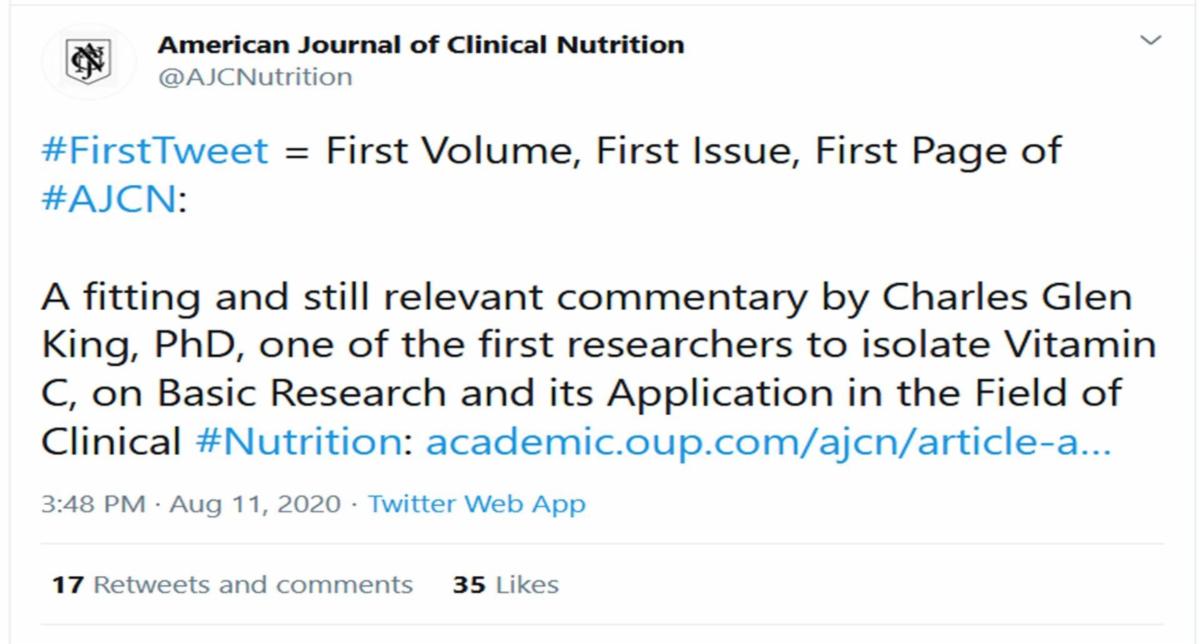This screenshot has height=644, width=1200.
Task: Open the Twitter Web App source link
Action: 476,504
